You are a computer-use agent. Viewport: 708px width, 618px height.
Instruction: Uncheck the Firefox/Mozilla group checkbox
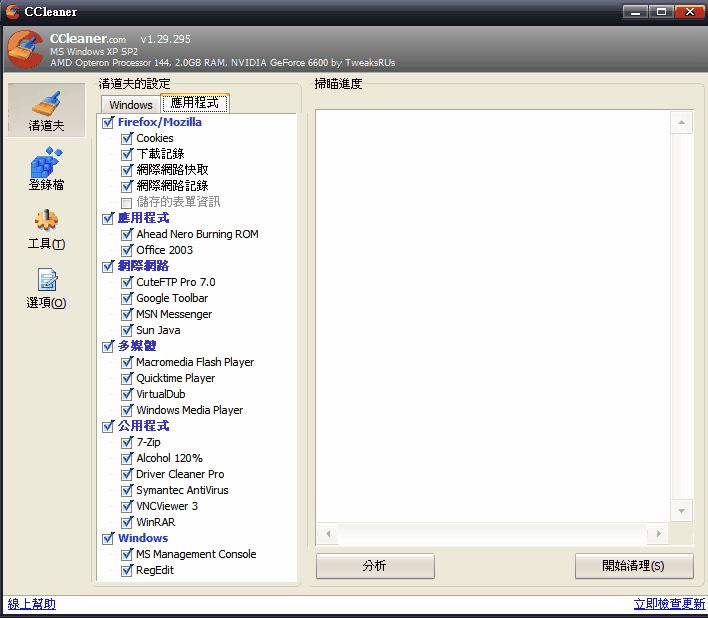pos(108,122)
